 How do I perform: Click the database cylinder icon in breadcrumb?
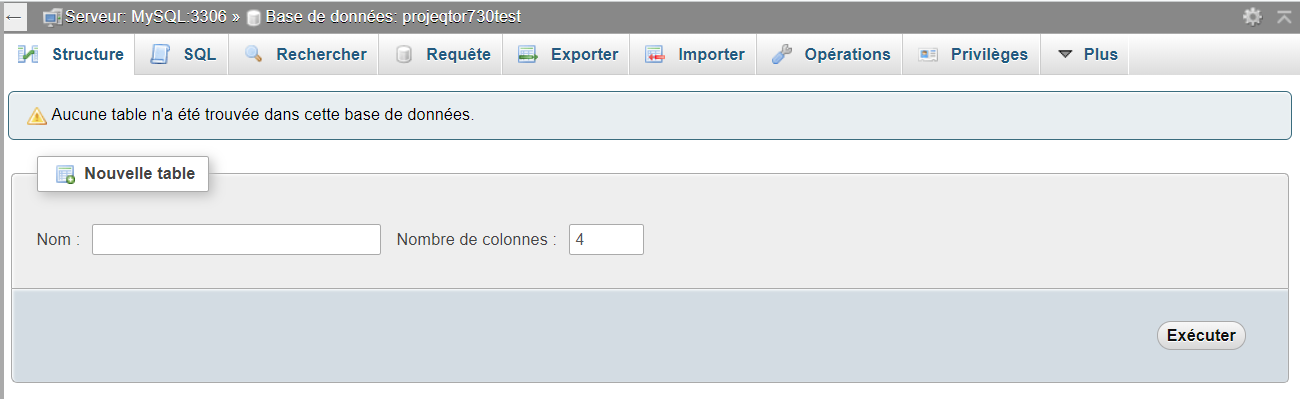click(254, 18)
